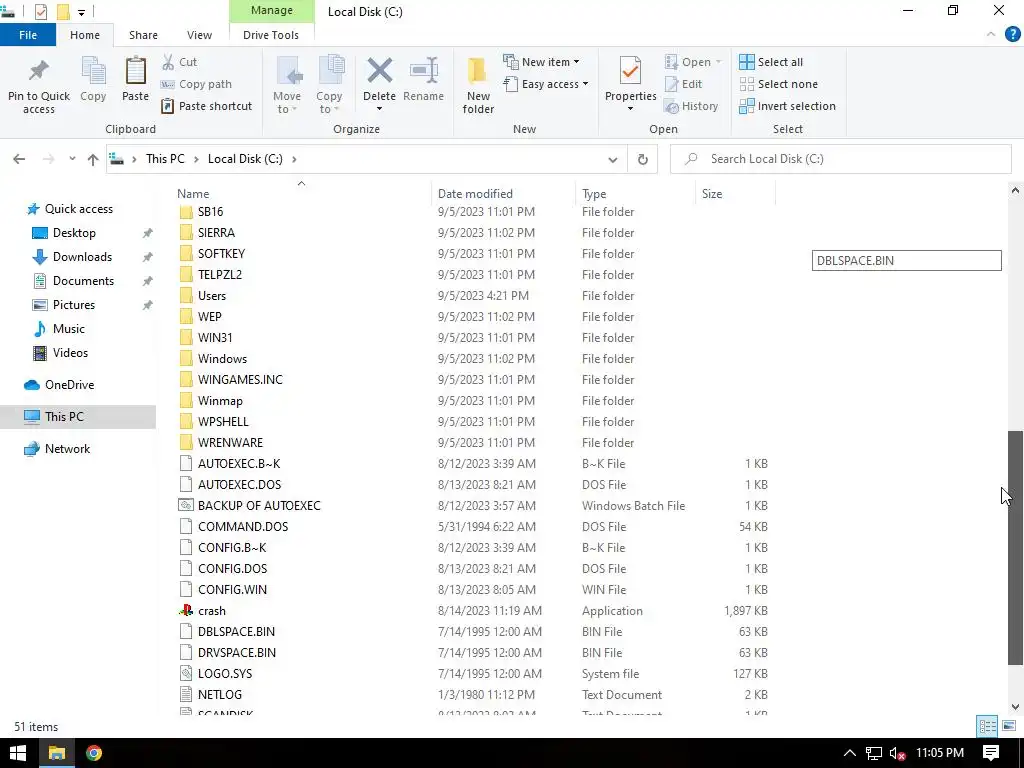This screenshot has height=768, width=1024.
Task: Switch to large icons view layout
Action: 1009,726
